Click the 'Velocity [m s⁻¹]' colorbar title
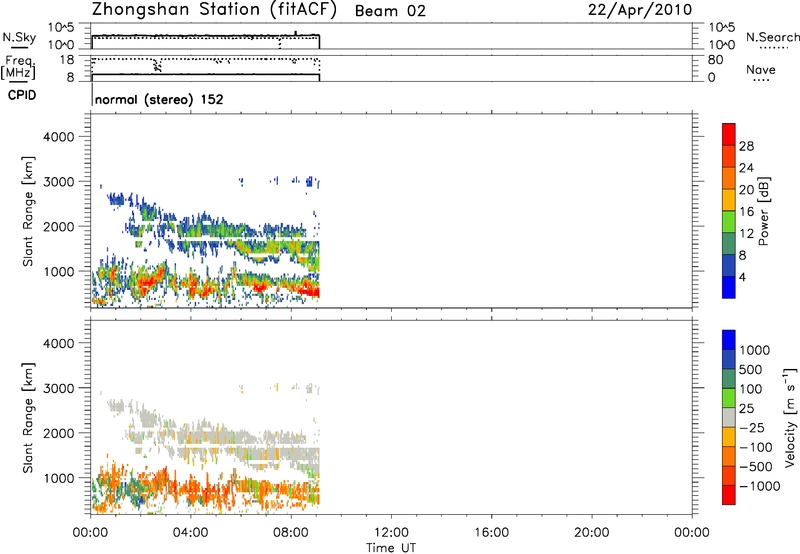The width and height of the screenshot is (800, 554). pyautogui.click(x=790, y=417)
